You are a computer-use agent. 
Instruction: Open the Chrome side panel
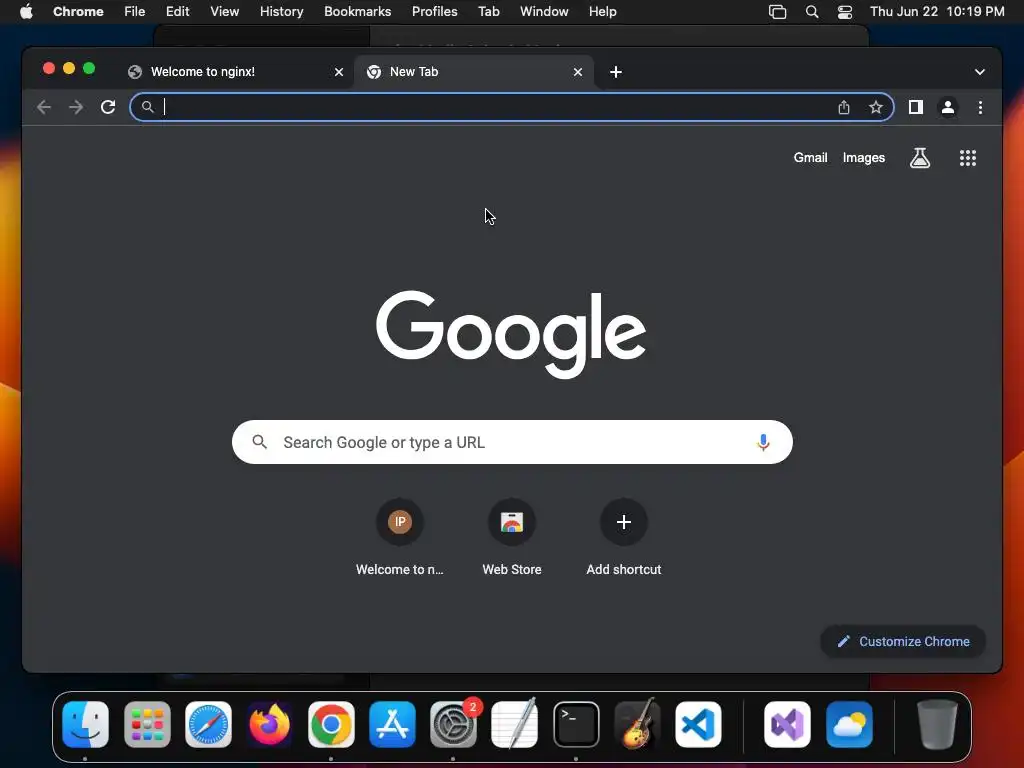916,107
